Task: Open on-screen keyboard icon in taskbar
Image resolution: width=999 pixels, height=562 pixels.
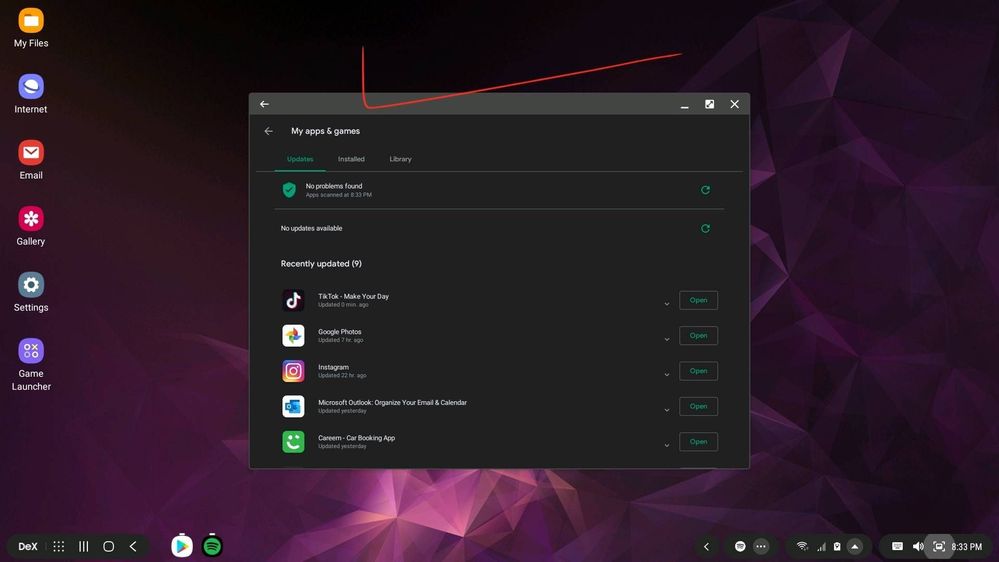Action: (897, 546)
